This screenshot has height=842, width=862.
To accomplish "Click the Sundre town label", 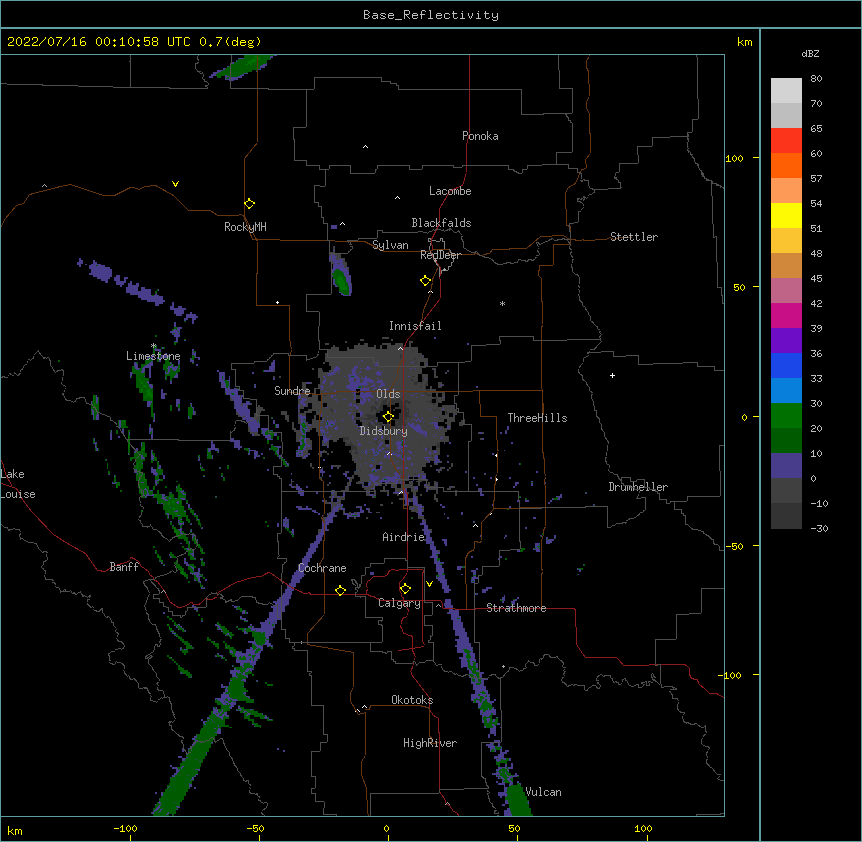I will click(x=292, y=391).
